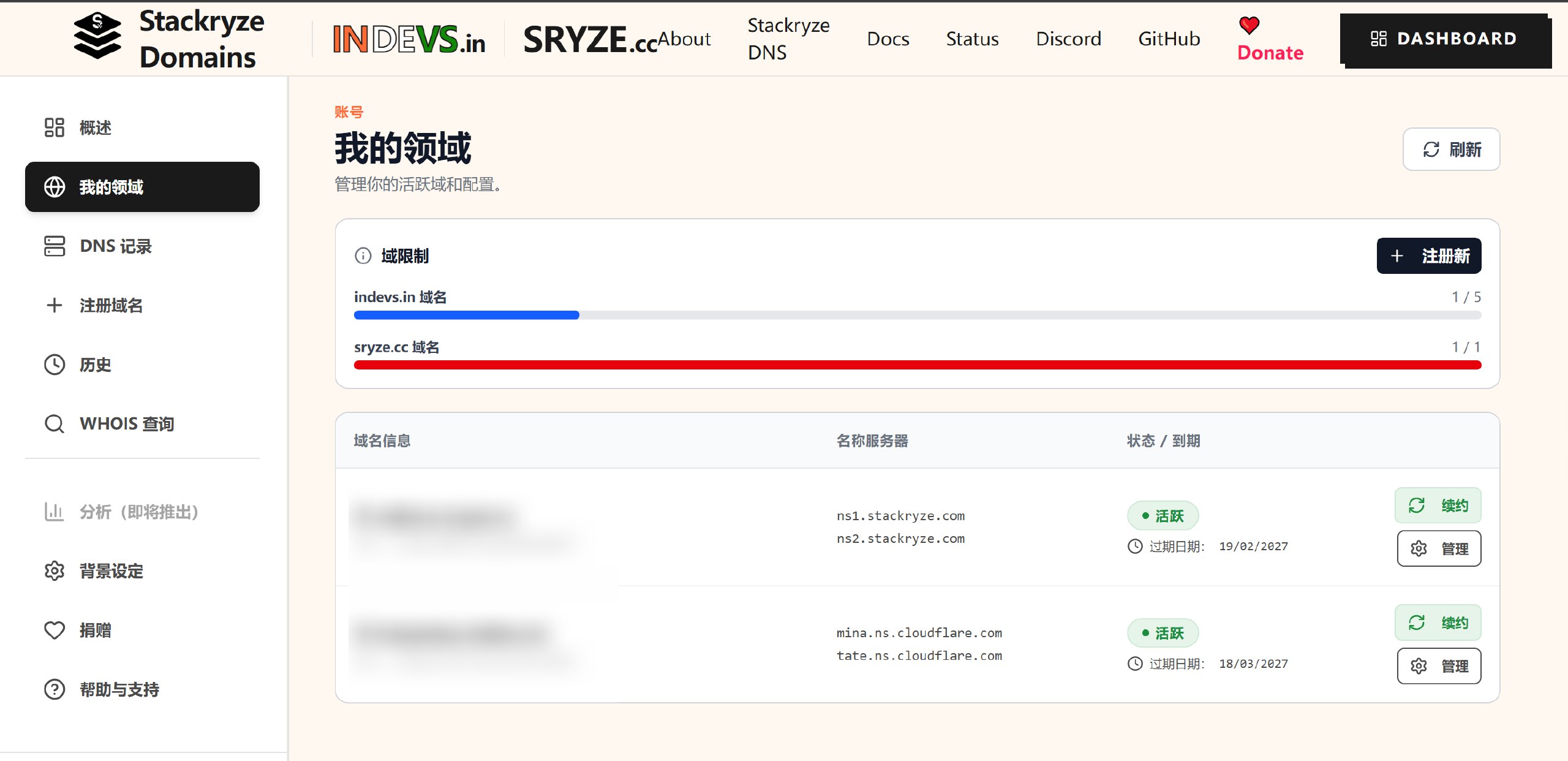Open the Status navigation link
The height and width of the screenshot is (761, 1568).
pos(972,39)
